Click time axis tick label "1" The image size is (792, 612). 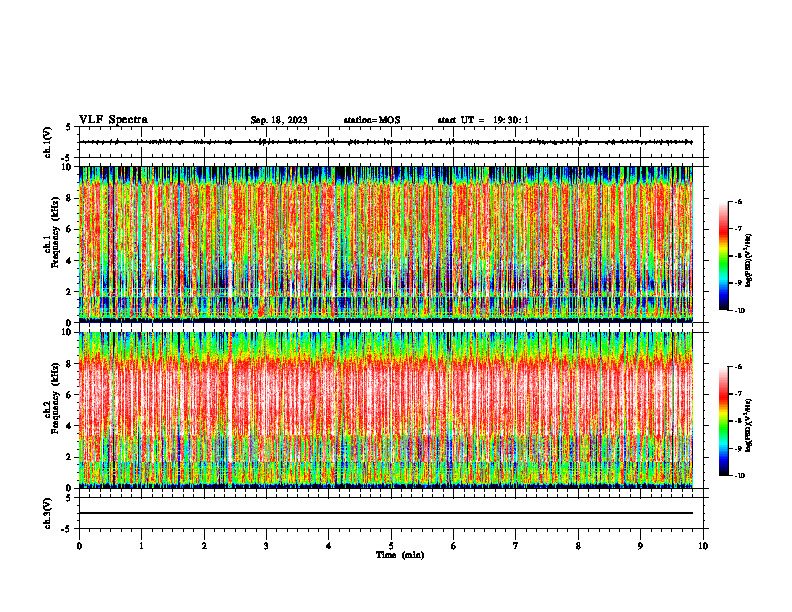pyautogui.click(x=142, y=546)
